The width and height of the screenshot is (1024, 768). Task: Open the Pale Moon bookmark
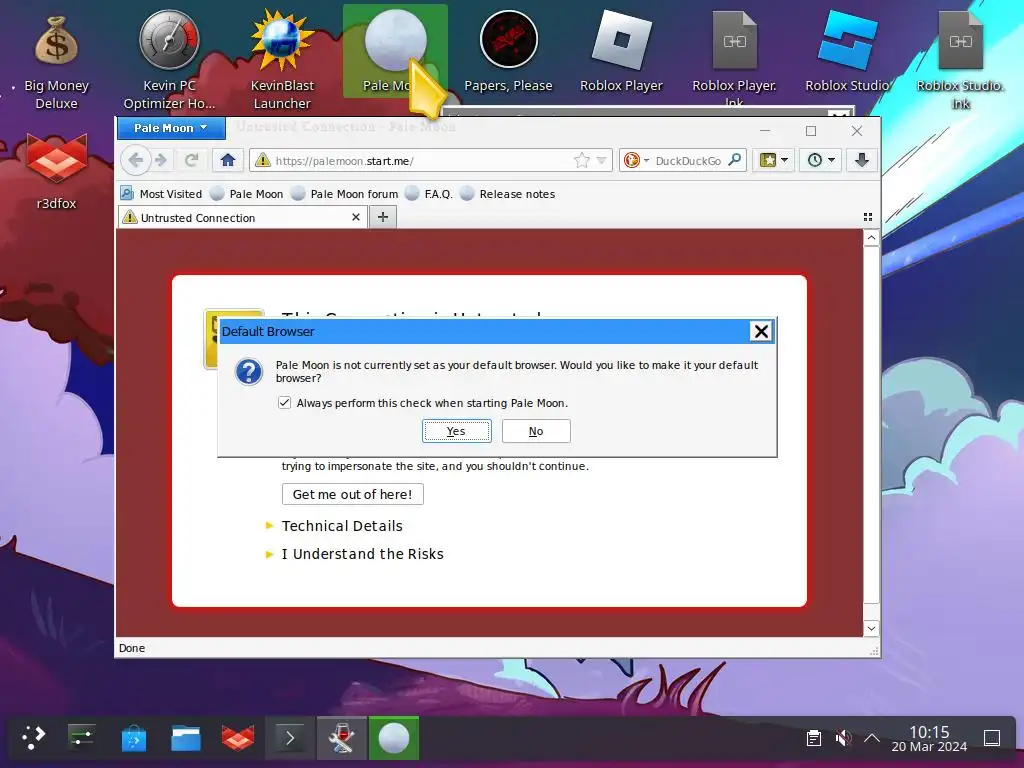247,193
